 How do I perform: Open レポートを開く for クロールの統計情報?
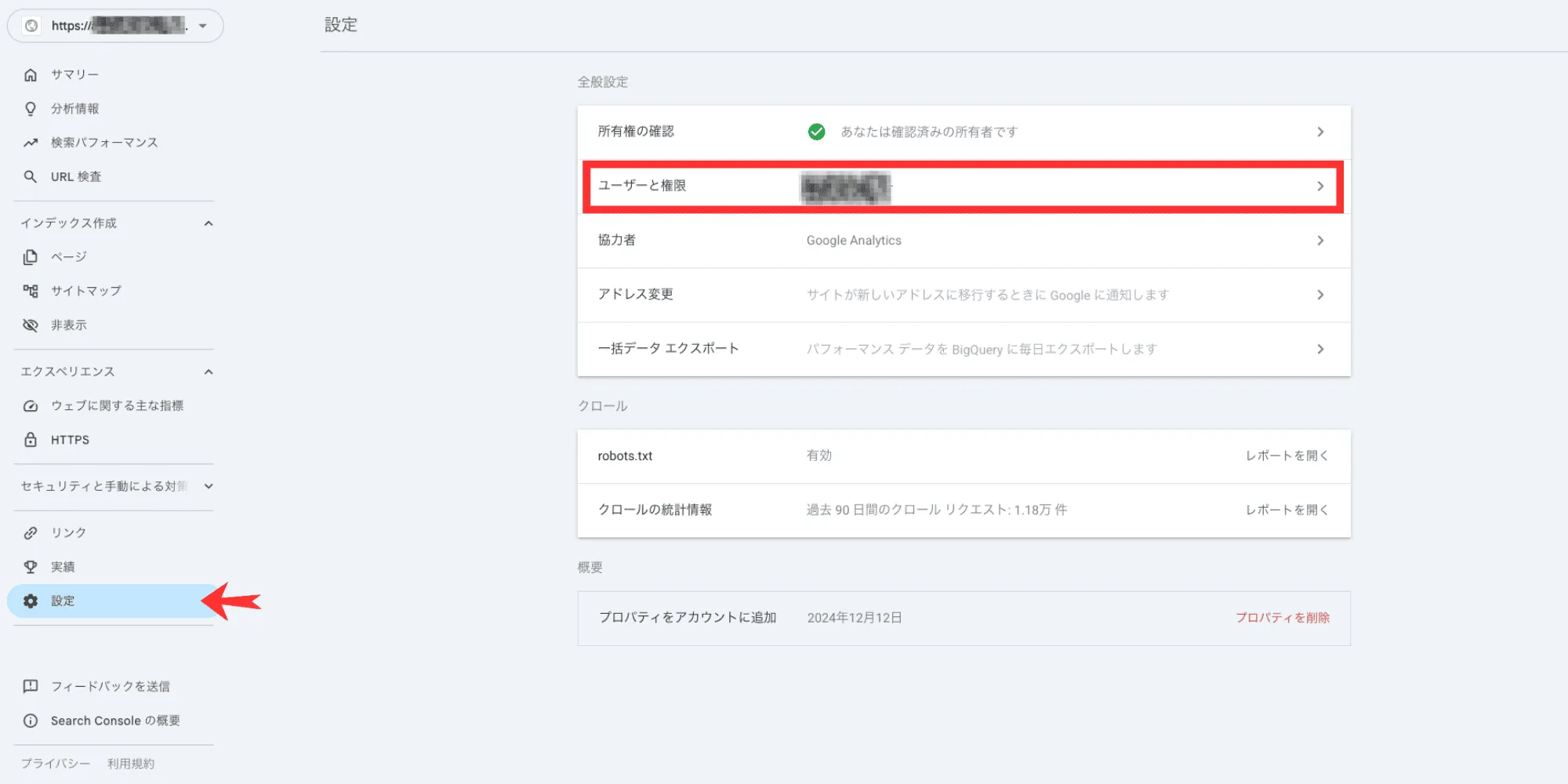(1287, 510)
